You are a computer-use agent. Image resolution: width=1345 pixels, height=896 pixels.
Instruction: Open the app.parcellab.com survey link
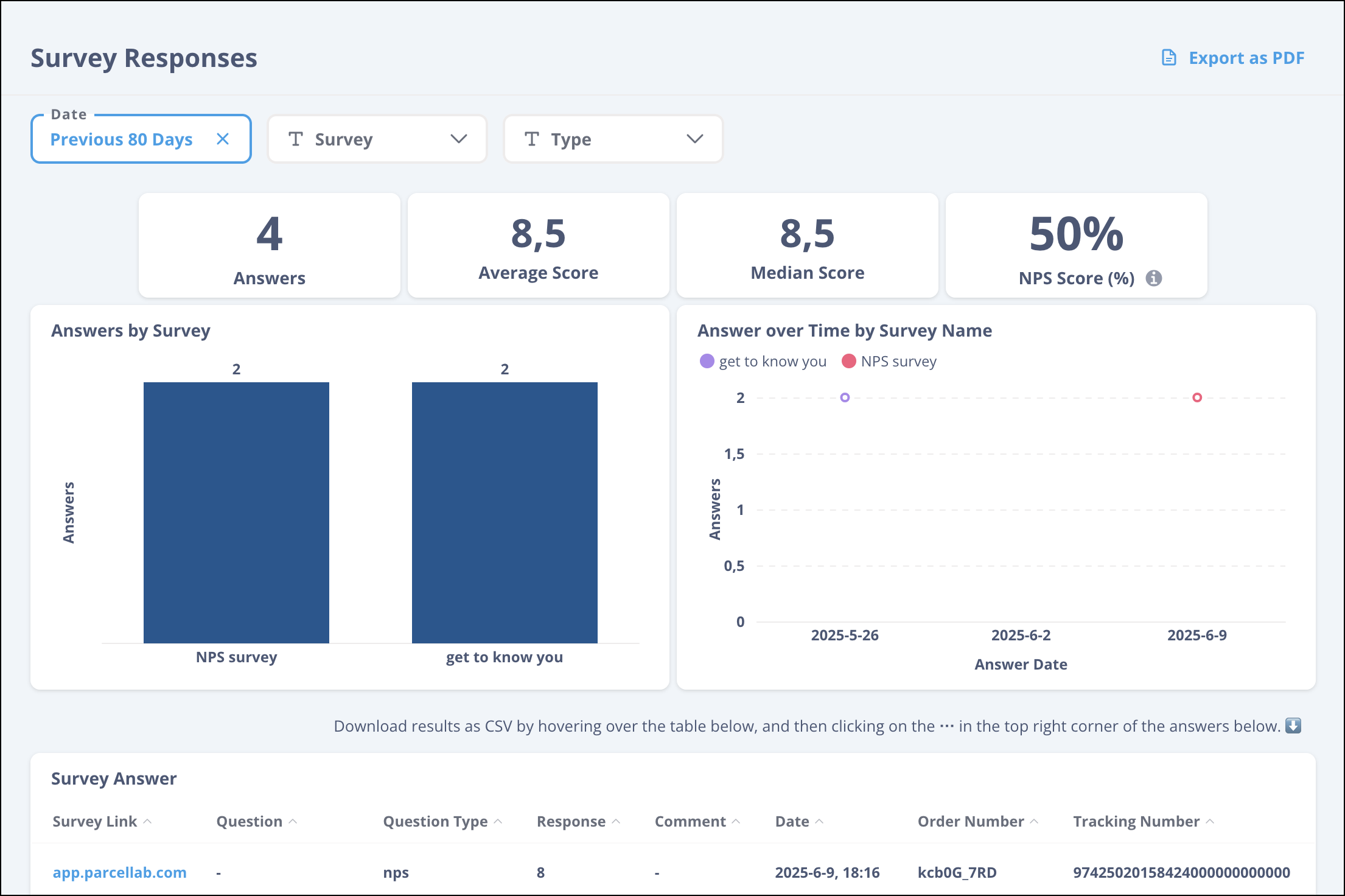tap(119, 872)
